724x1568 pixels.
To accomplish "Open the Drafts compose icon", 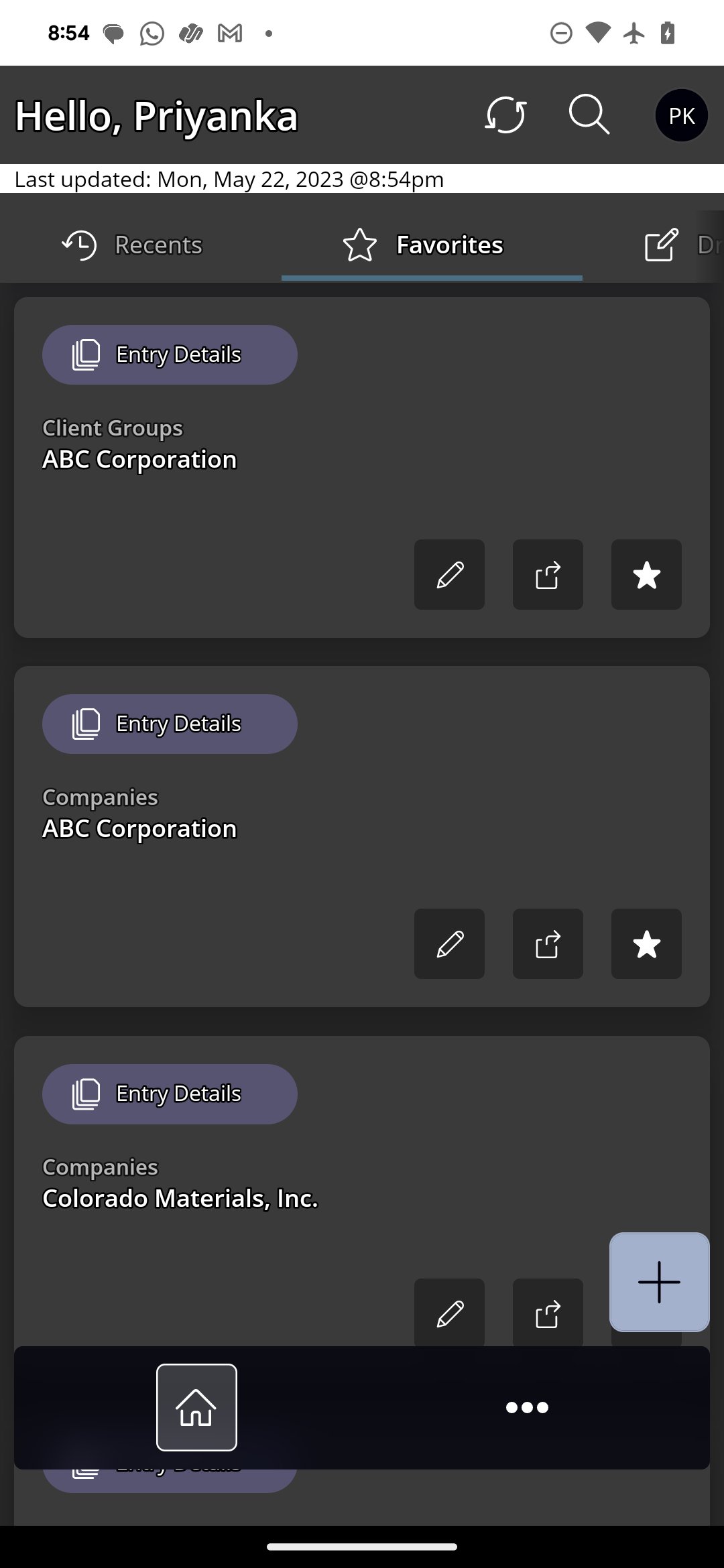I will coord(660,245).
